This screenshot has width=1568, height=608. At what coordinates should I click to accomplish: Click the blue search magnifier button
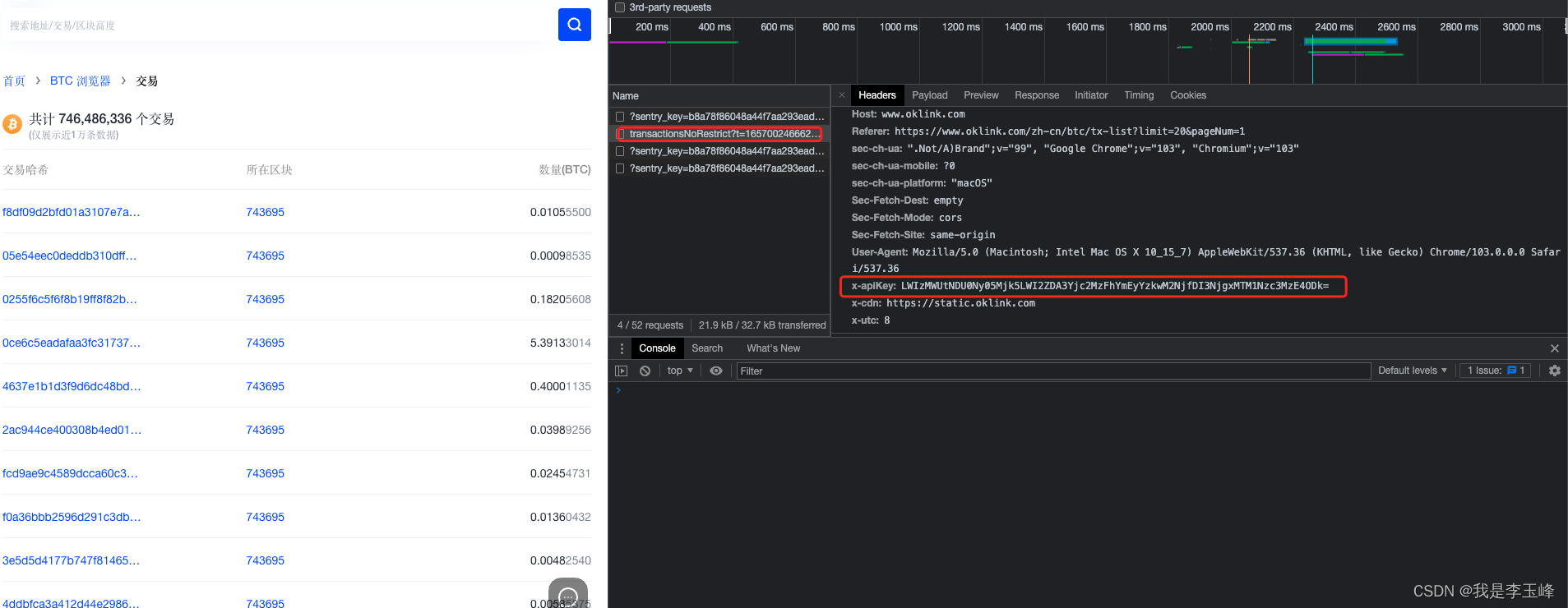tap(574, 25)
